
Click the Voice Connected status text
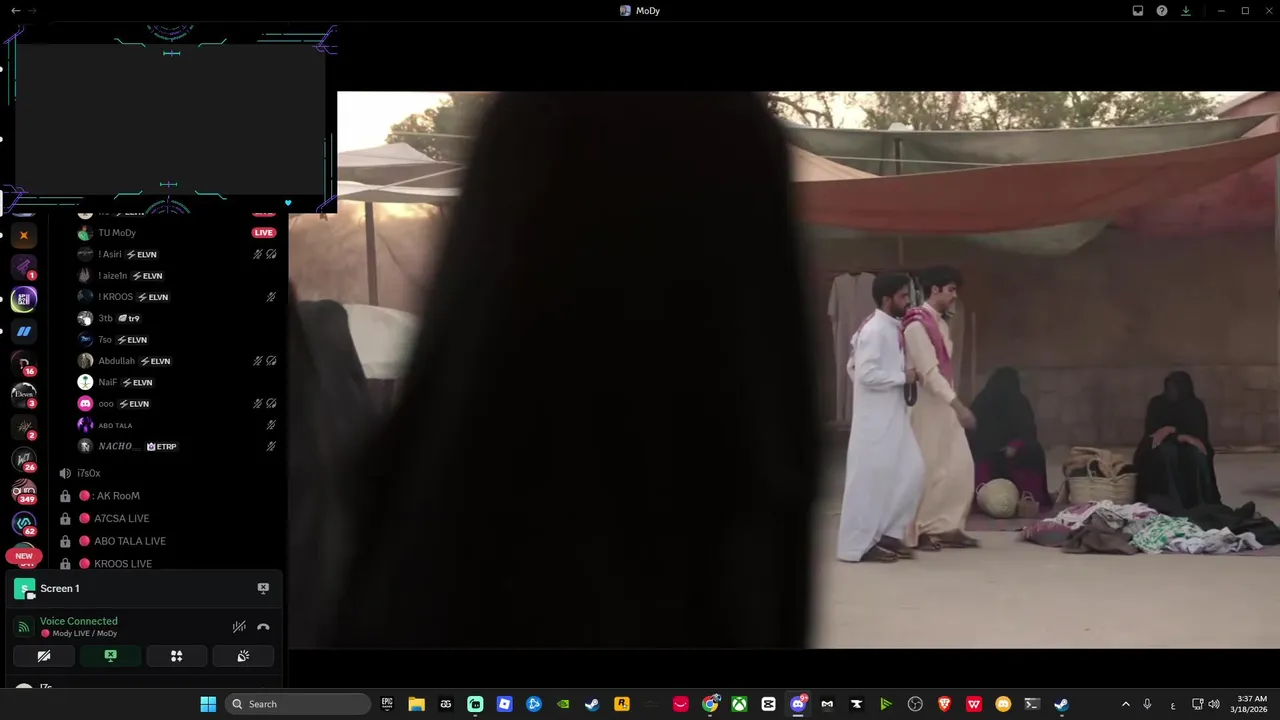(x=79, y=621)
